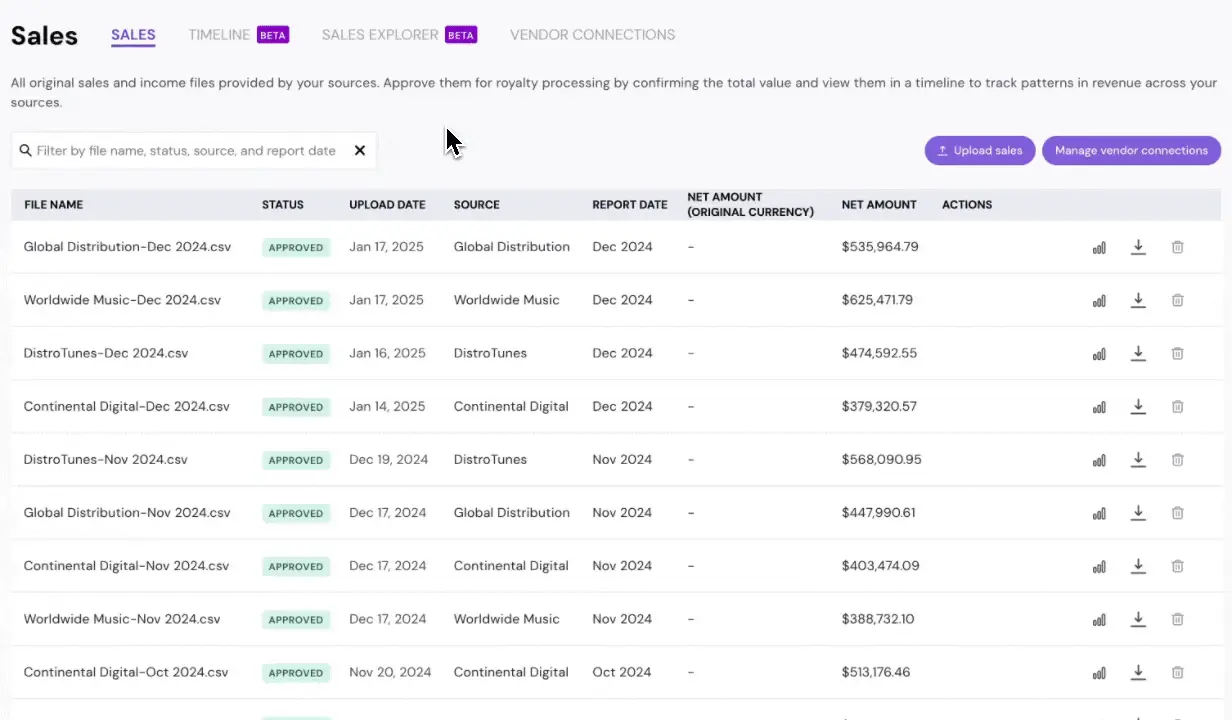This screenshot has height=720, width=1232.
Task: Select file name Continental Digital-Oct 2024.csv
Action: pos(126,672)
